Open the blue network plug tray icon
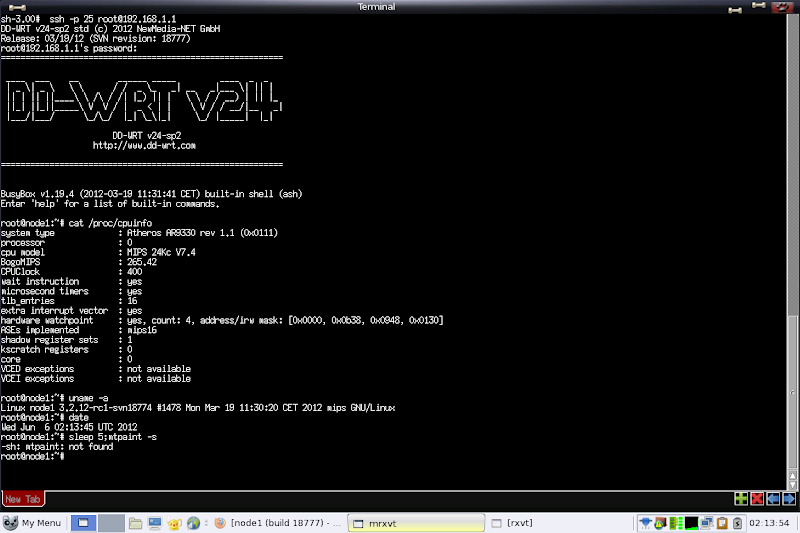 [645, 523]
